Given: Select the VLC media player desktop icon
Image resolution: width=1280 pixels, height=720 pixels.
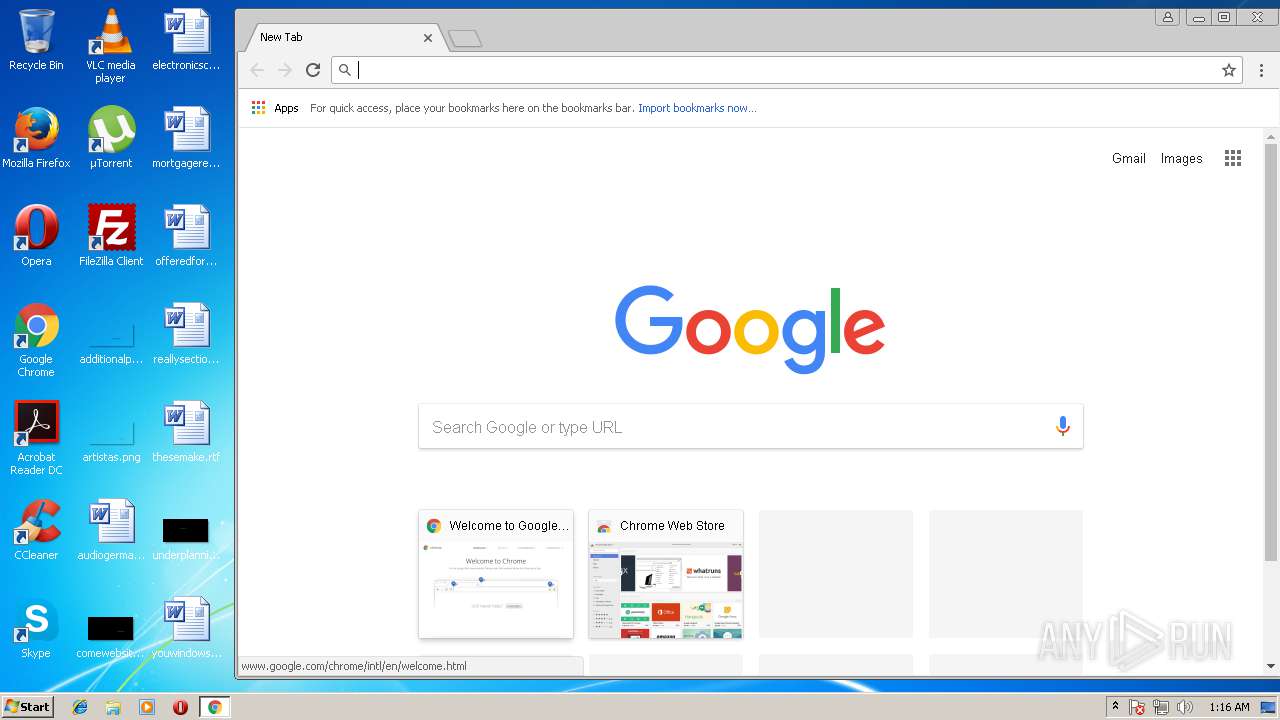Looking at the screenshot, I should coord(110,46).
